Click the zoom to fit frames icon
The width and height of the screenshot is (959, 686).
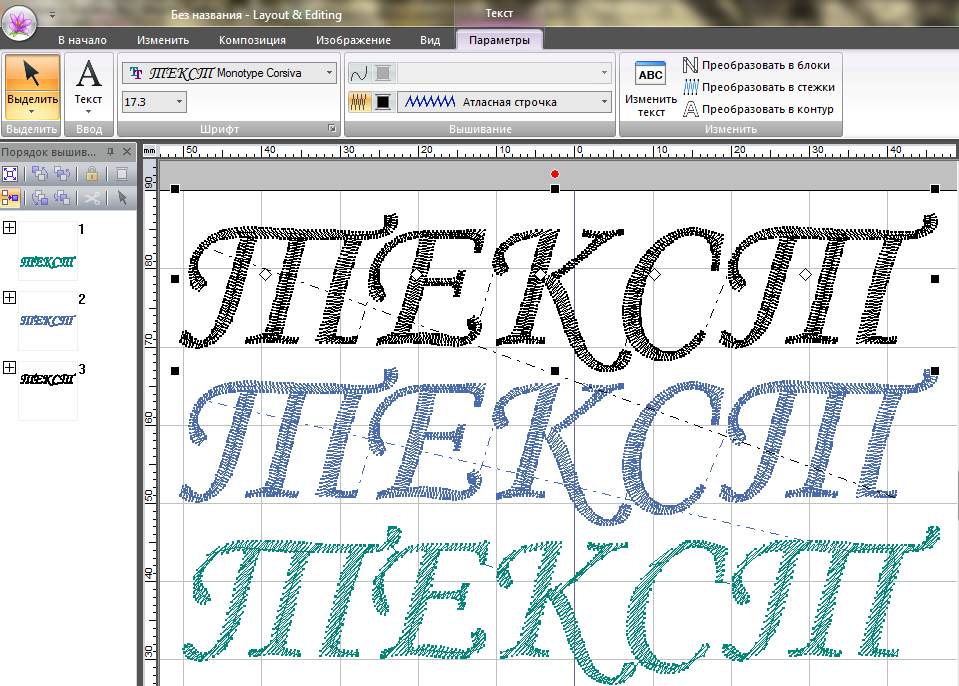(x=10, y=174)
